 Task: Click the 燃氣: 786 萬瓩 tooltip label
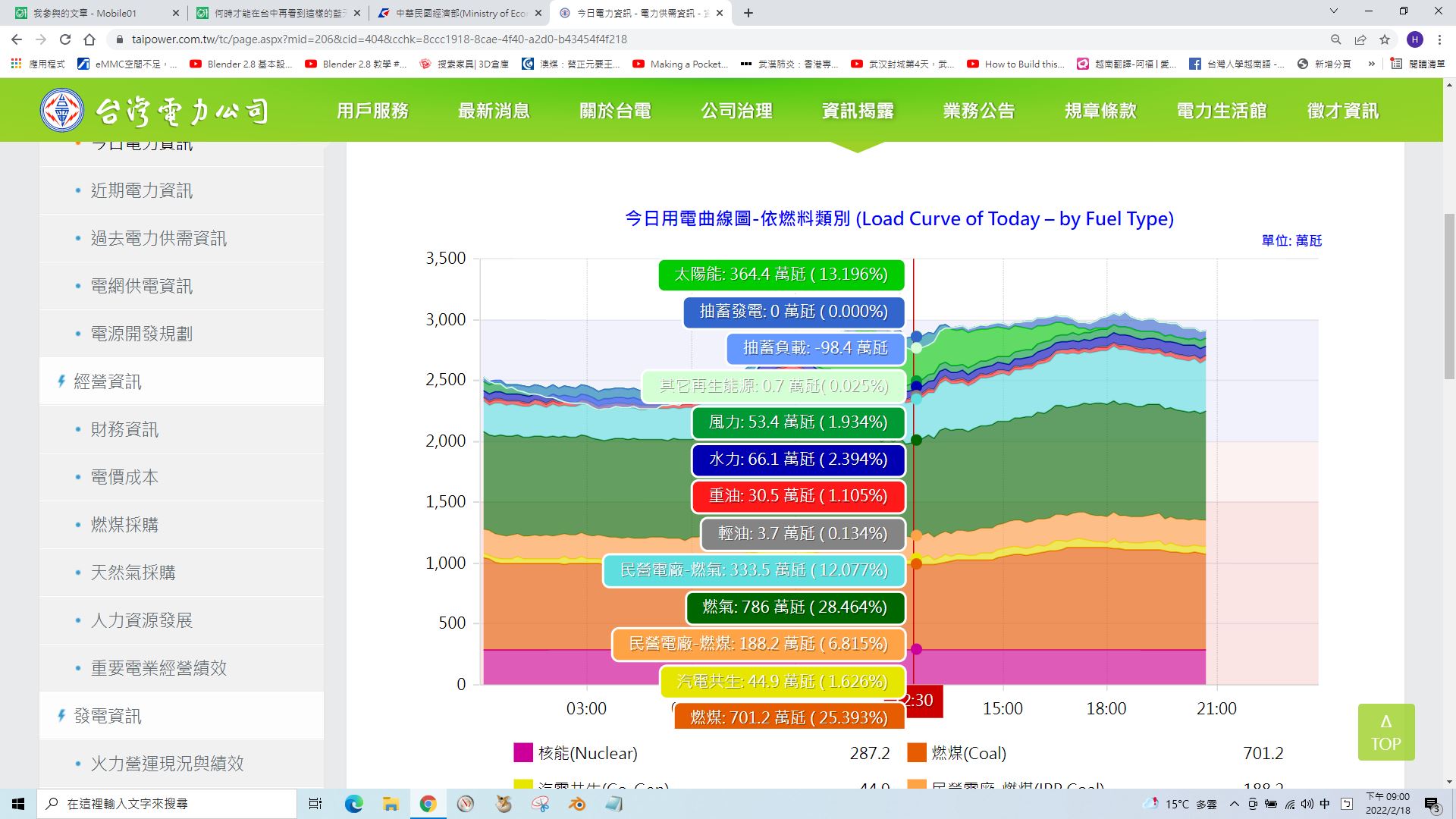point(794,607)
